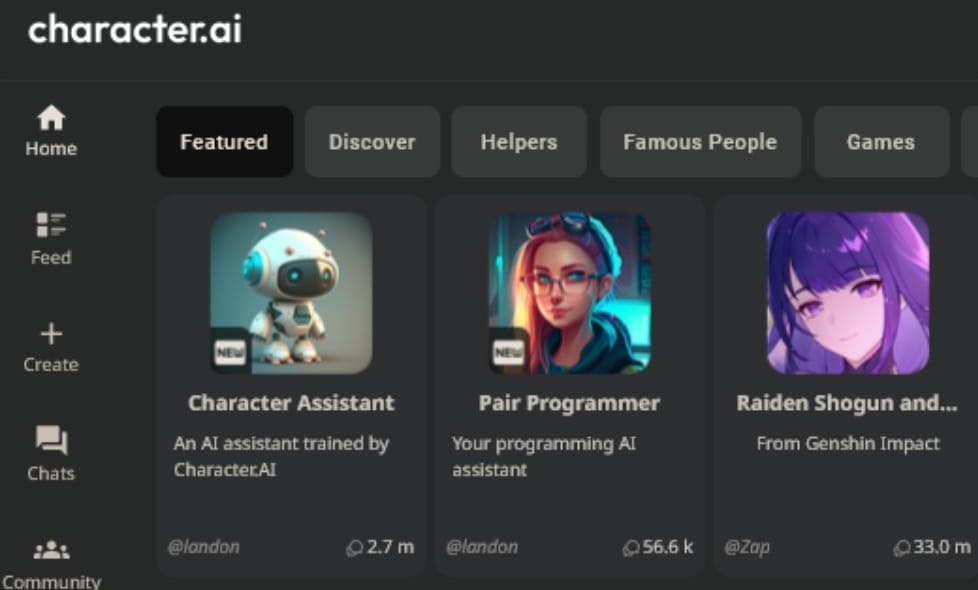
Task: Click @landon under Pair Programmer
Action: (482, 547)
